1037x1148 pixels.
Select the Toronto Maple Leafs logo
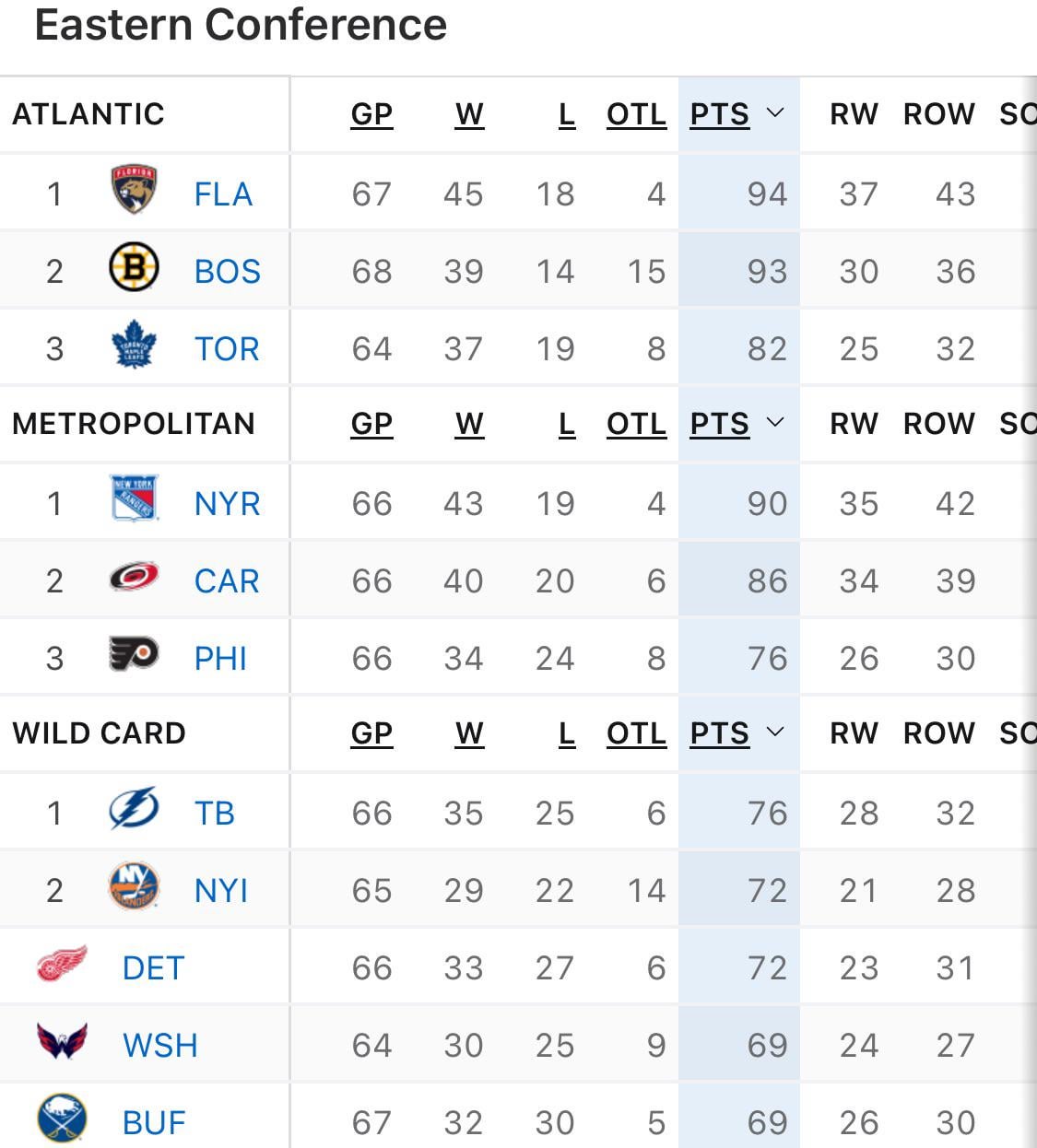click(134, 346)
